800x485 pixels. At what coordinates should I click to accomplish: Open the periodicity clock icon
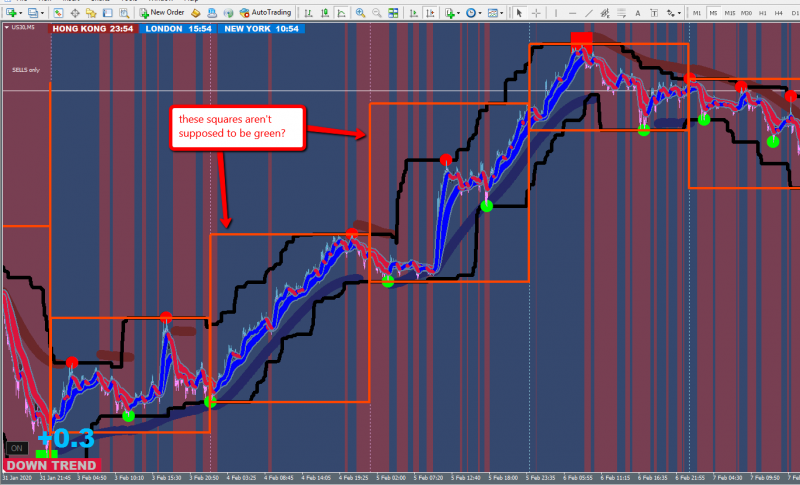click(x=471, y=13)
